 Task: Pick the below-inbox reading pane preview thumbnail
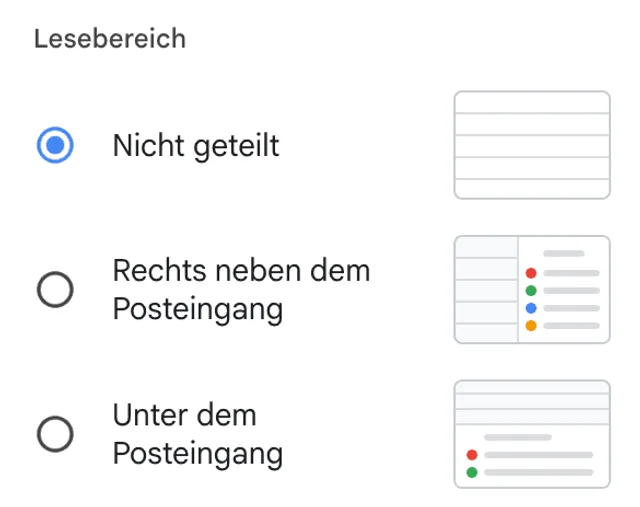click(x=532, y=434)
